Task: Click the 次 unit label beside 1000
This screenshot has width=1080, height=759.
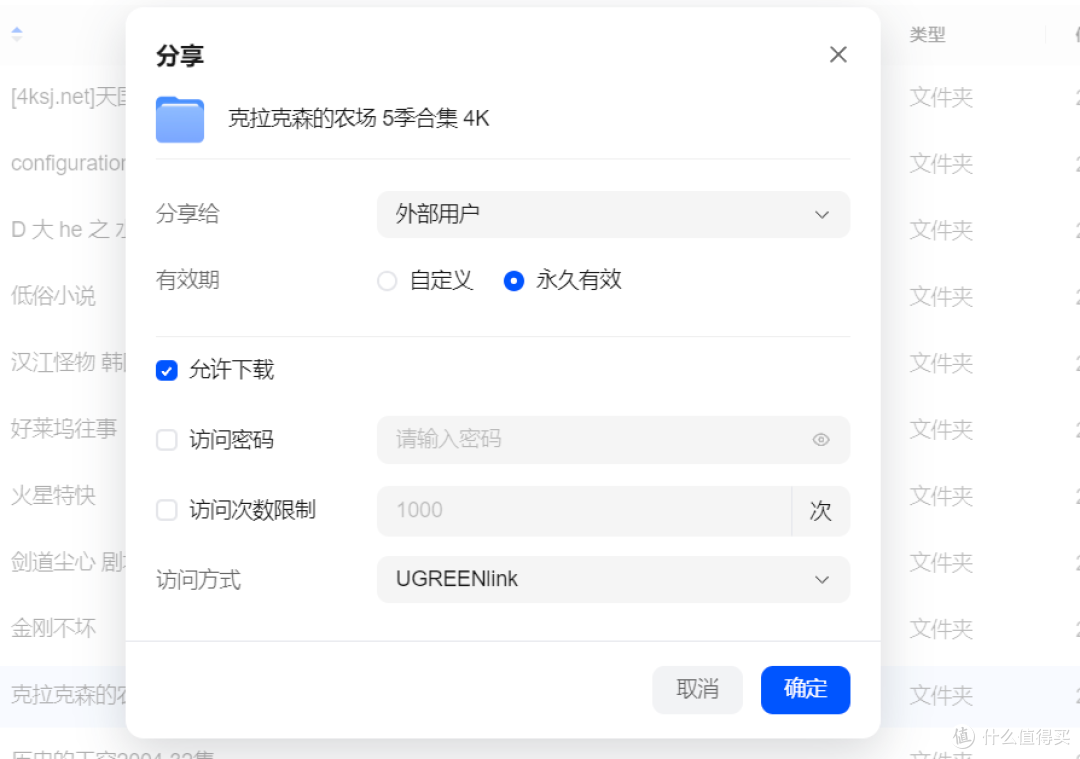Action: pyautogui.click(x=820, y=511)
